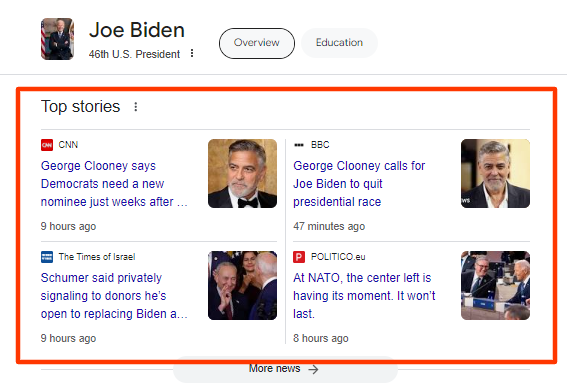567x386 pixels.
Task: Open Schumer privately signaling to donors article
Action: [x=114, y=296]
